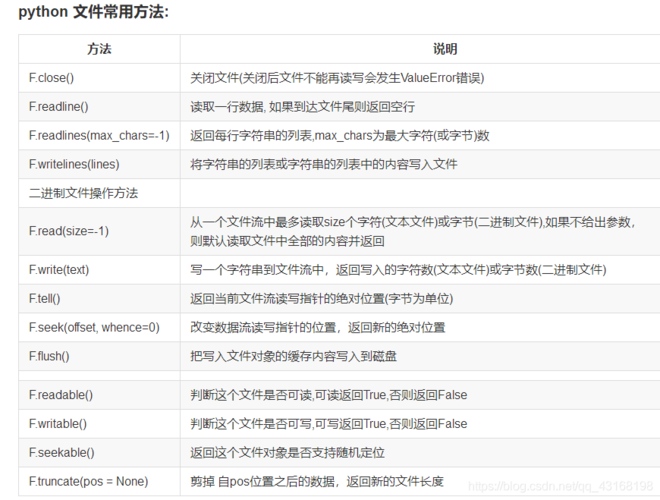Click the F.readline() method cell

[99, 106]
